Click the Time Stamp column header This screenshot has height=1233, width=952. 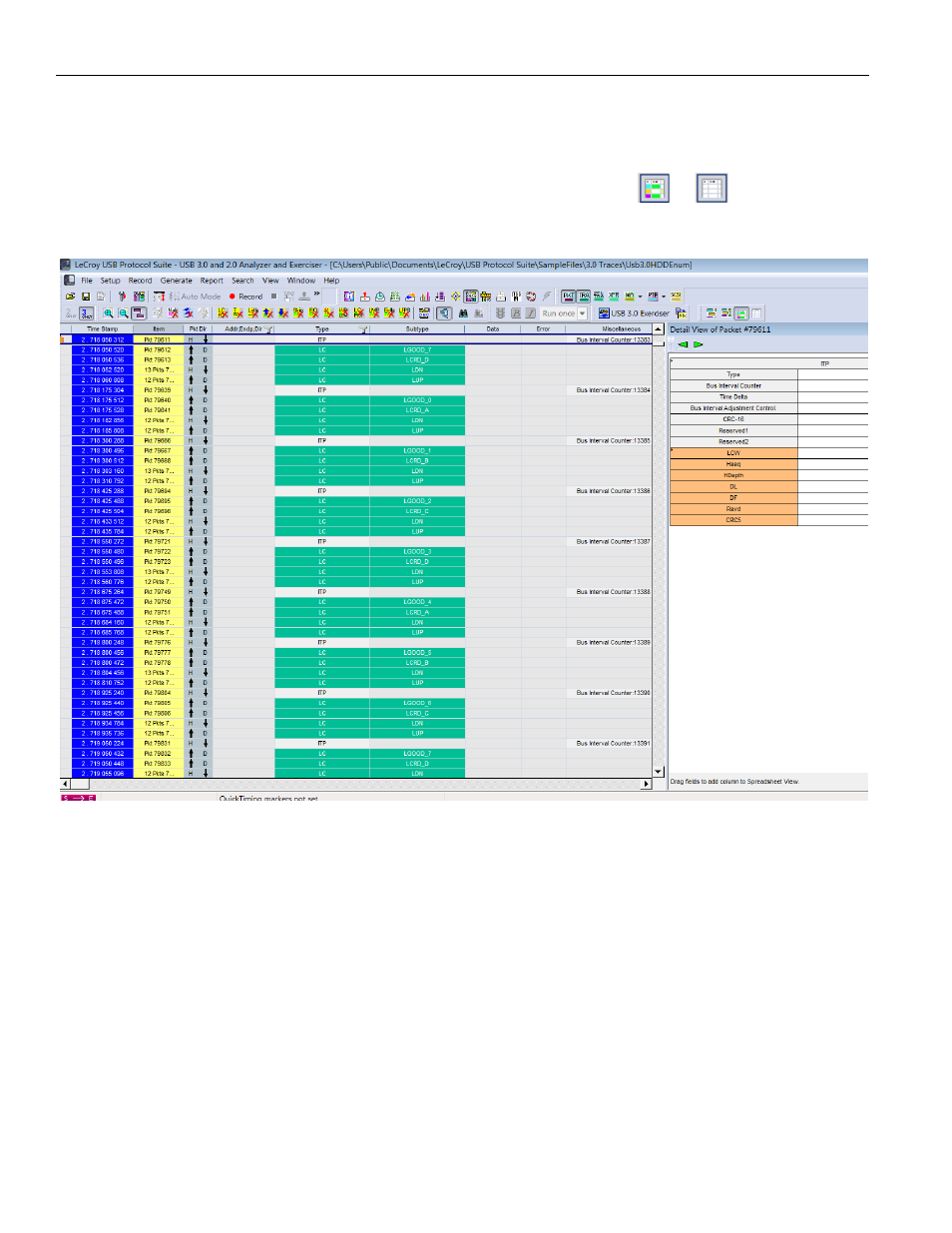point(102,329)
